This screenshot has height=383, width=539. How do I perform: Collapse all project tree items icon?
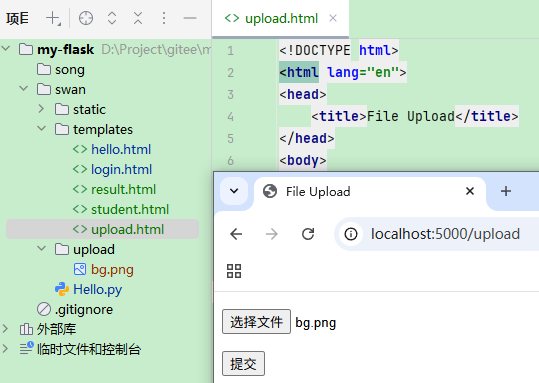(138, 18)
